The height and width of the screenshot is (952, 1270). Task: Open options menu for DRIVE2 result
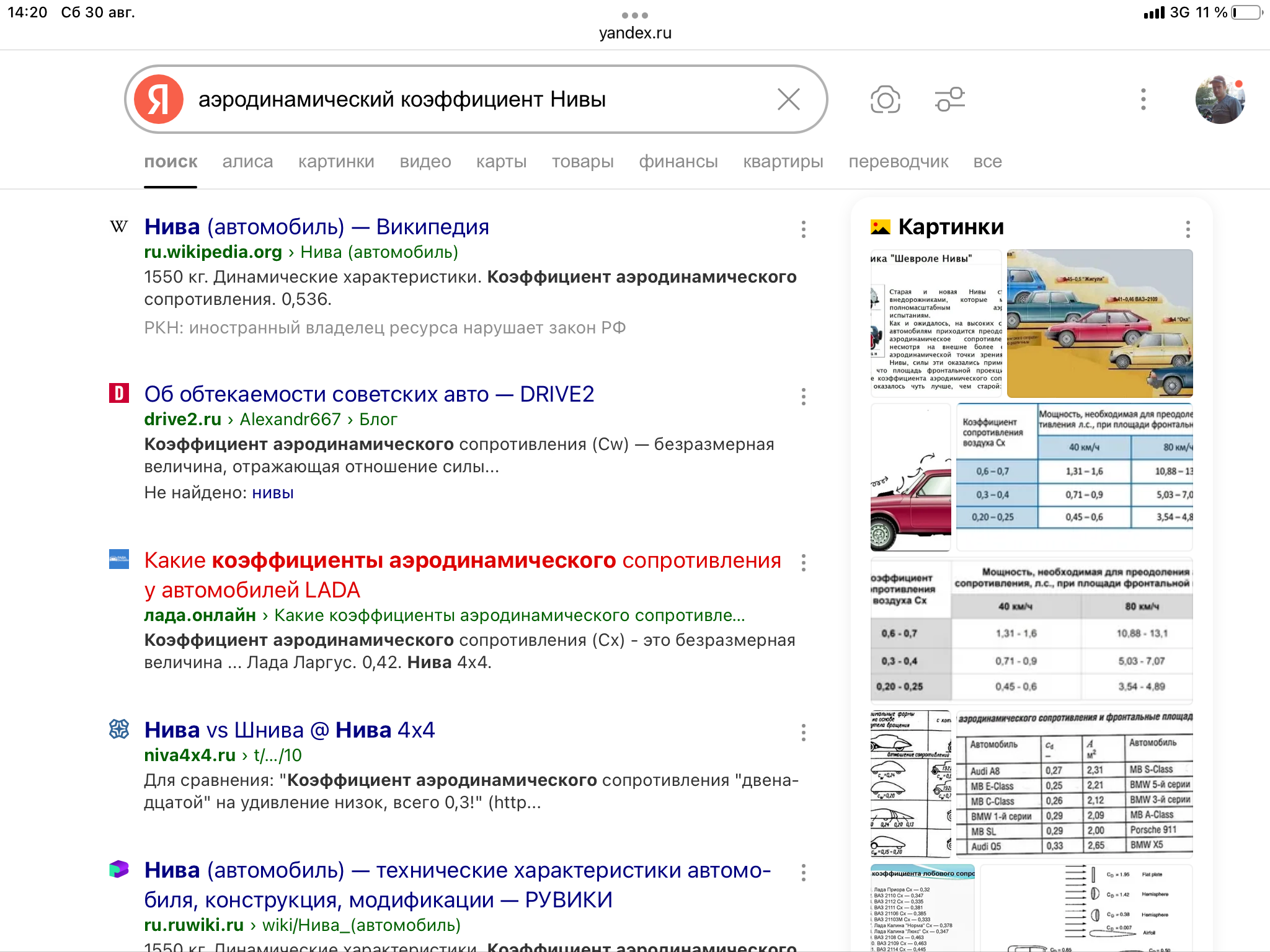(803, 397)
